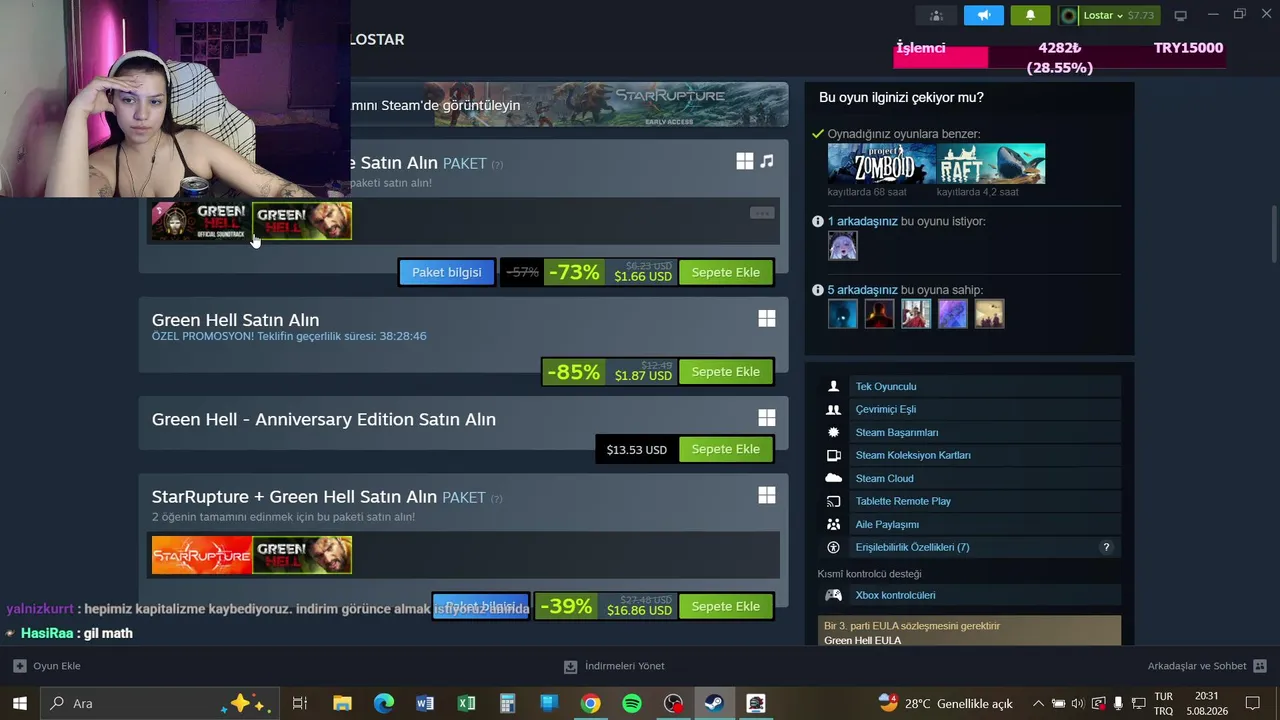
Task: Open the second friend avatar who owns the game
Action: point(879,314)
